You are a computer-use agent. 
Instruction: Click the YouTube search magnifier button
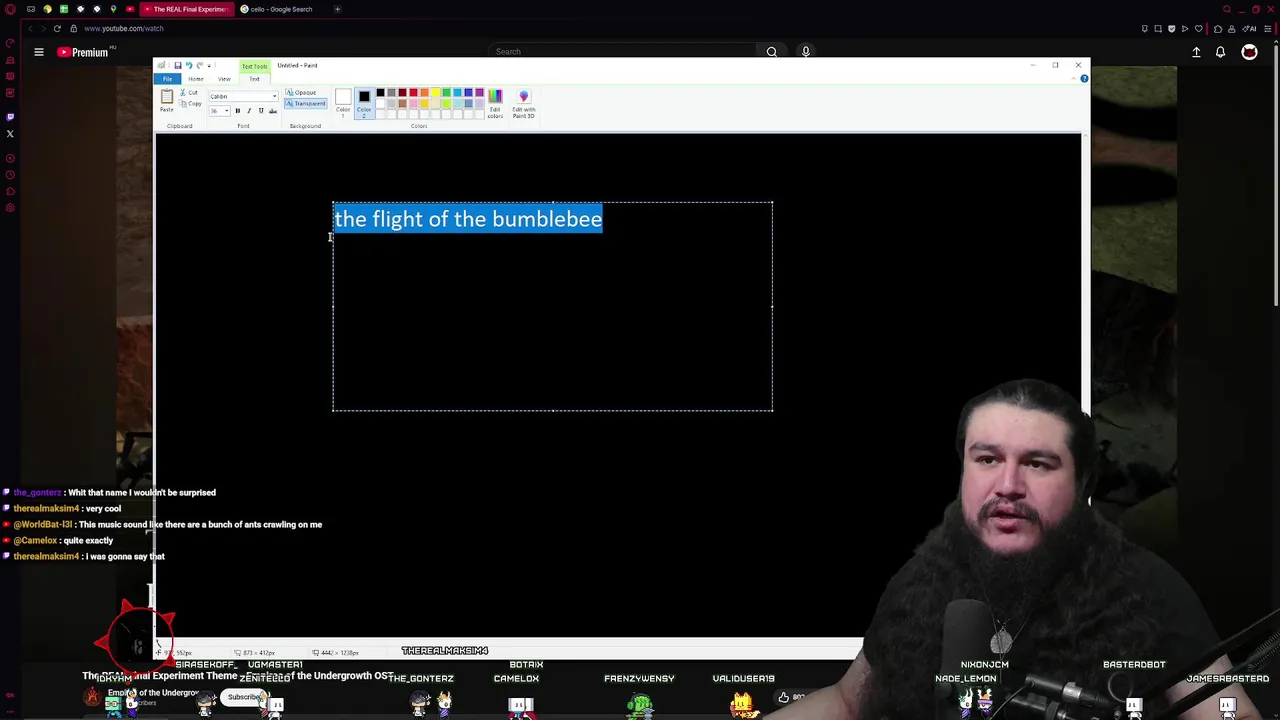click(x=771, y=52)
